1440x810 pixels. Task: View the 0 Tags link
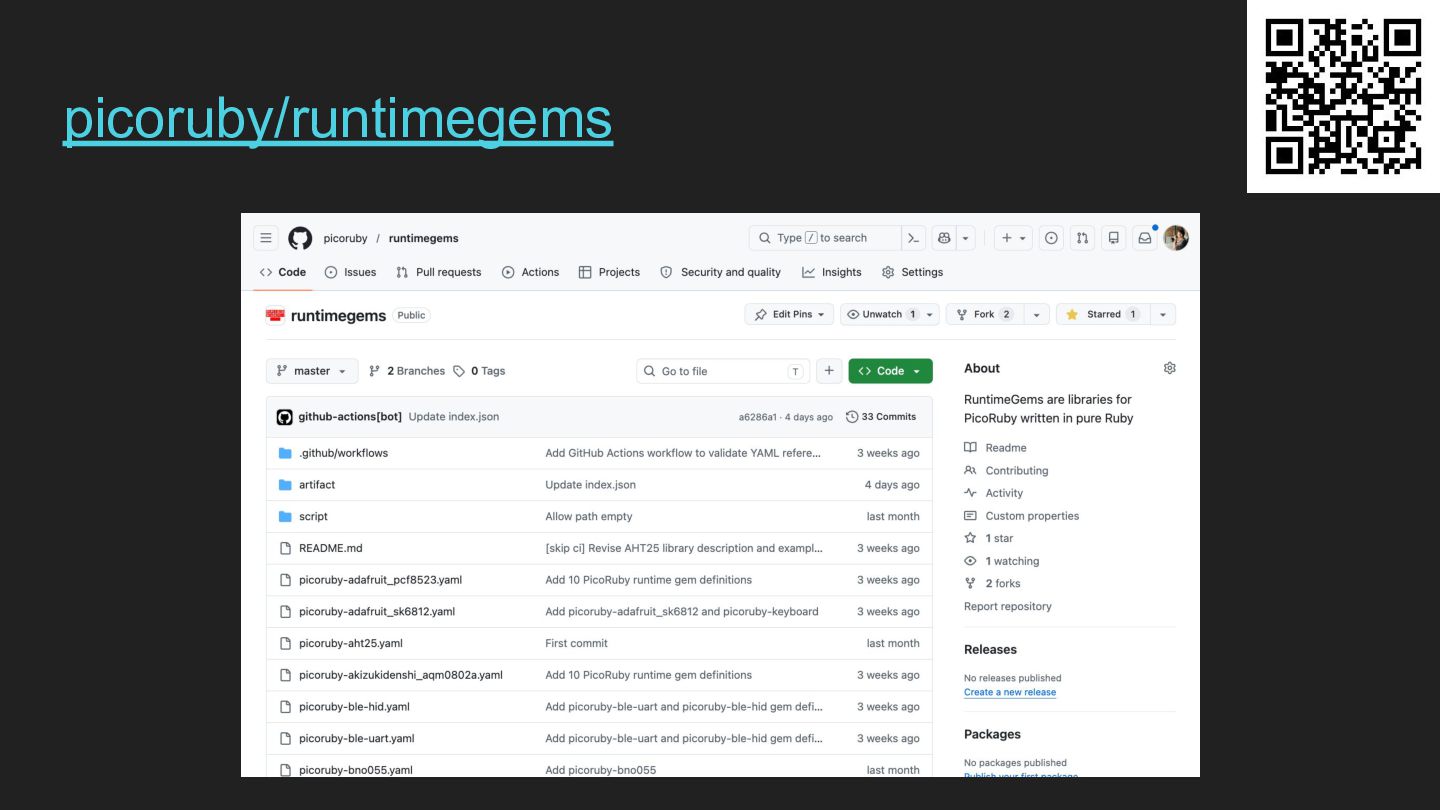point(479,371)
